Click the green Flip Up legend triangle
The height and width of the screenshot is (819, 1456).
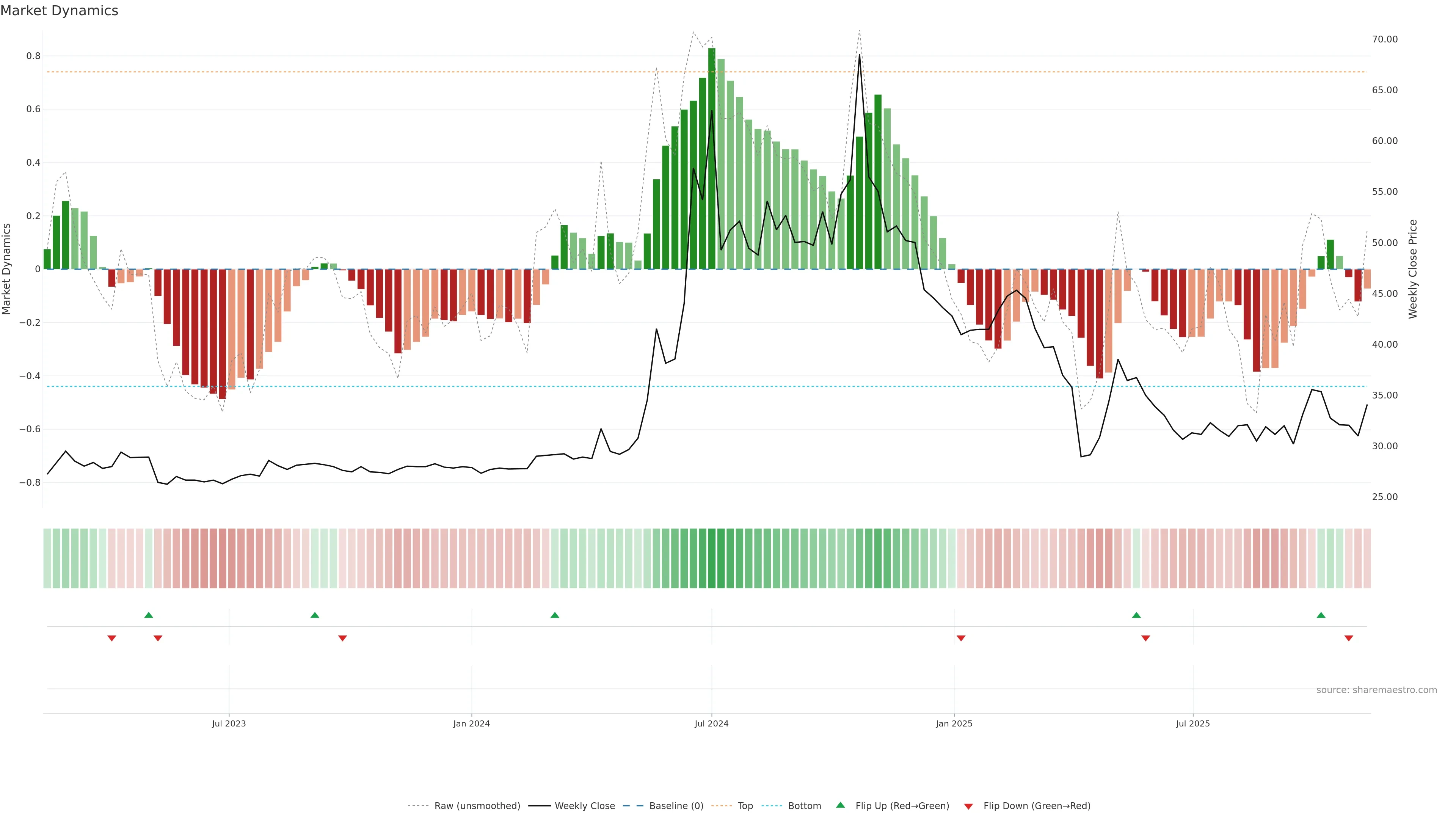click(841, 805)
